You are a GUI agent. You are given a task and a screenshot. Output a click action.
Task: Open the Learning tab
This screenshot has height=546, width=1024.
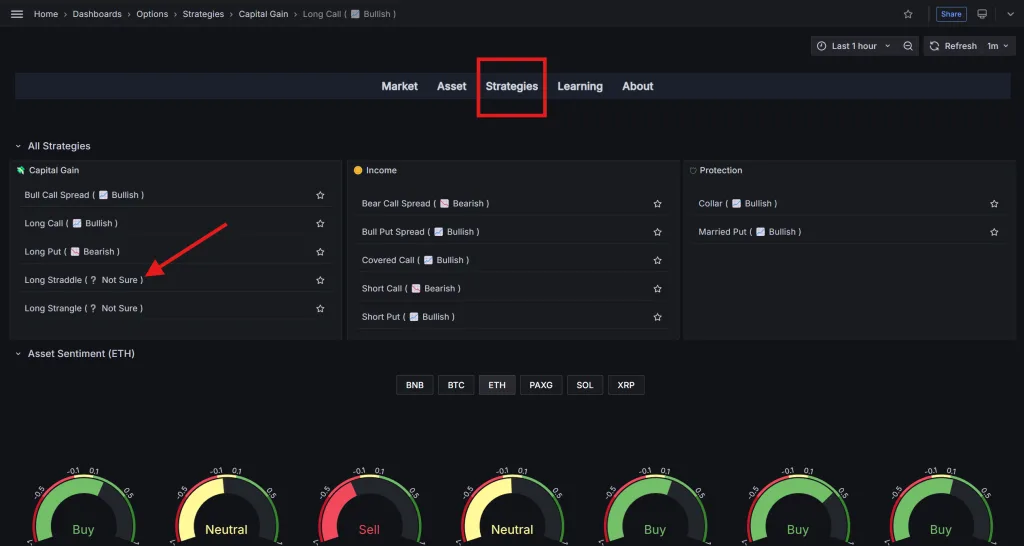pyautogui.click(x=579, y=86)
